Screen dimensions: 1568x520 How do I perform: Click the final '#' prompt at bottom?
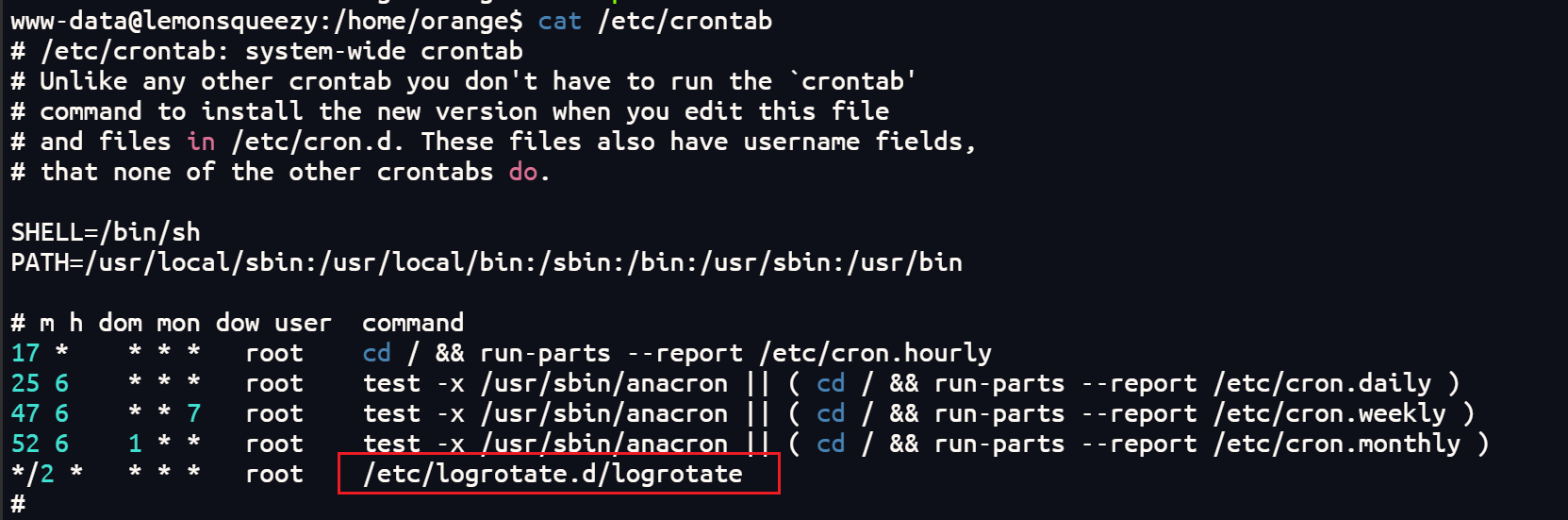tap(18, 504)
